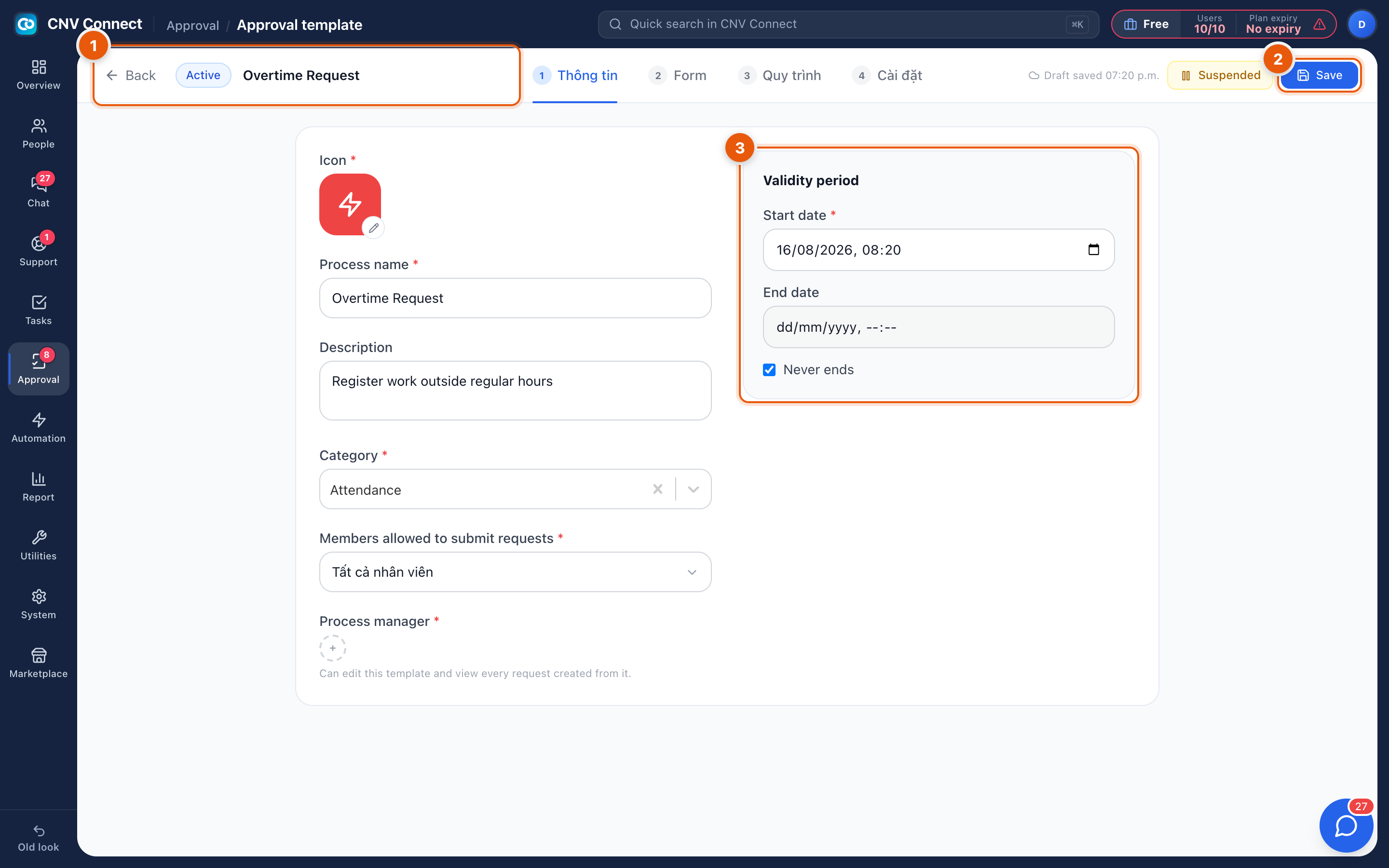The image size is (1389, 868).
Task: Open the Utilities section
Action: tap(39, 545)
